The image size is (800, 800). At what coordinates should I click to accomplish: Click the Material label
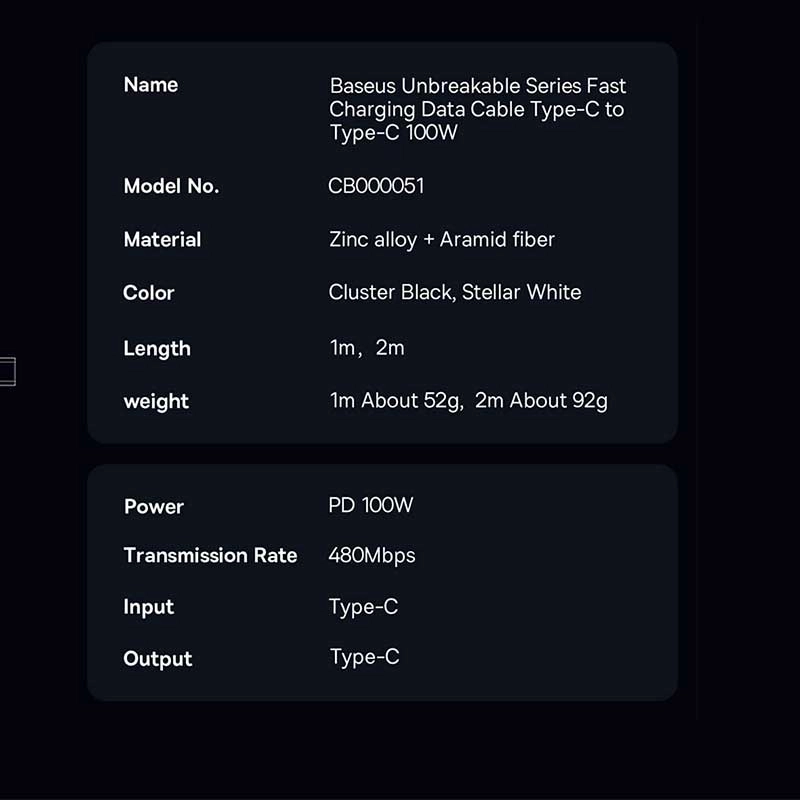[x=162, y=240]
